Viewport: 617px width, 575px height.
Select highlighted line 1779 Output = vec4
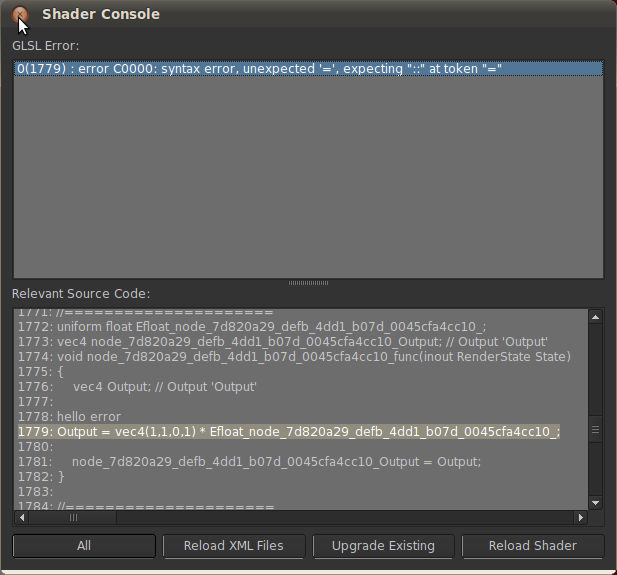pos(289,432)
